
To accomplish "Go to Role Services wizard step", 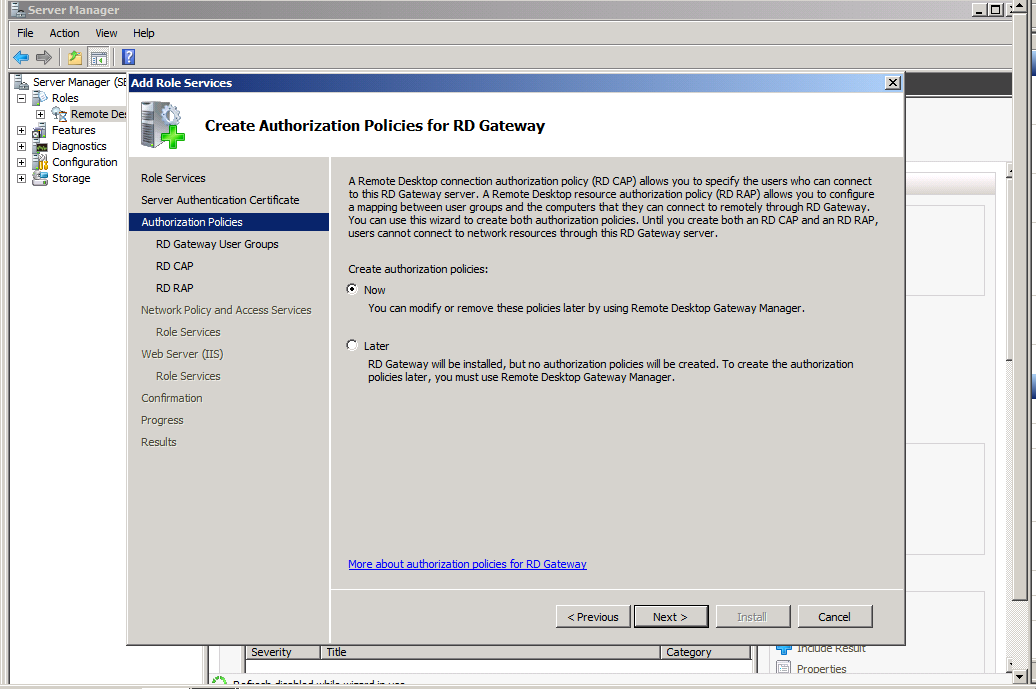I will (x=173, y=178).
